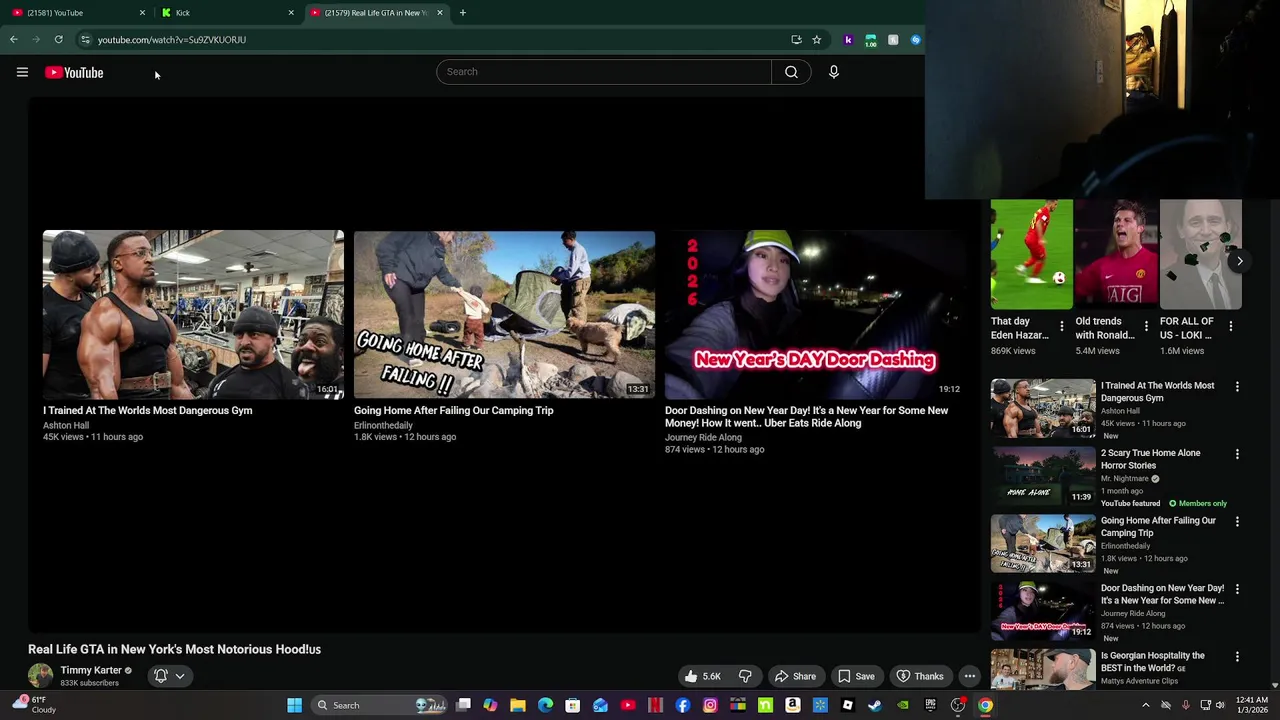Open the weather widget showing 61°F Cloudy

(32, 705)
